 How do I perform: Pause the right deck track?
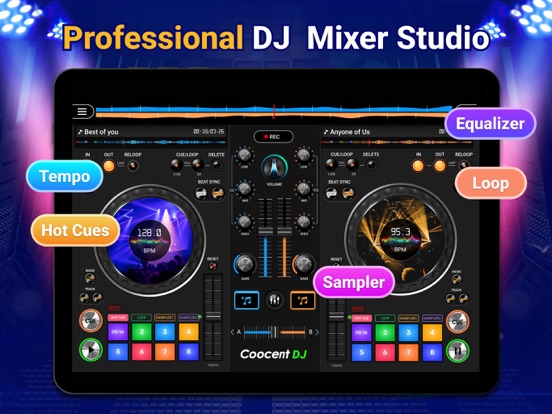tap(457, 351)
